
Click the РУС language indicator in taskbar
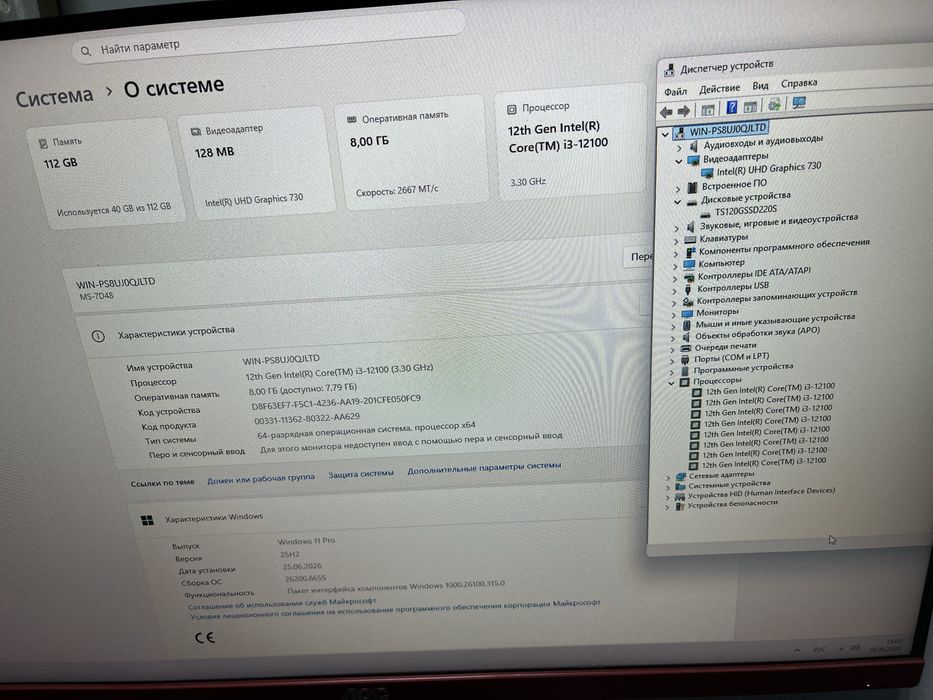(x=819, y=649)
